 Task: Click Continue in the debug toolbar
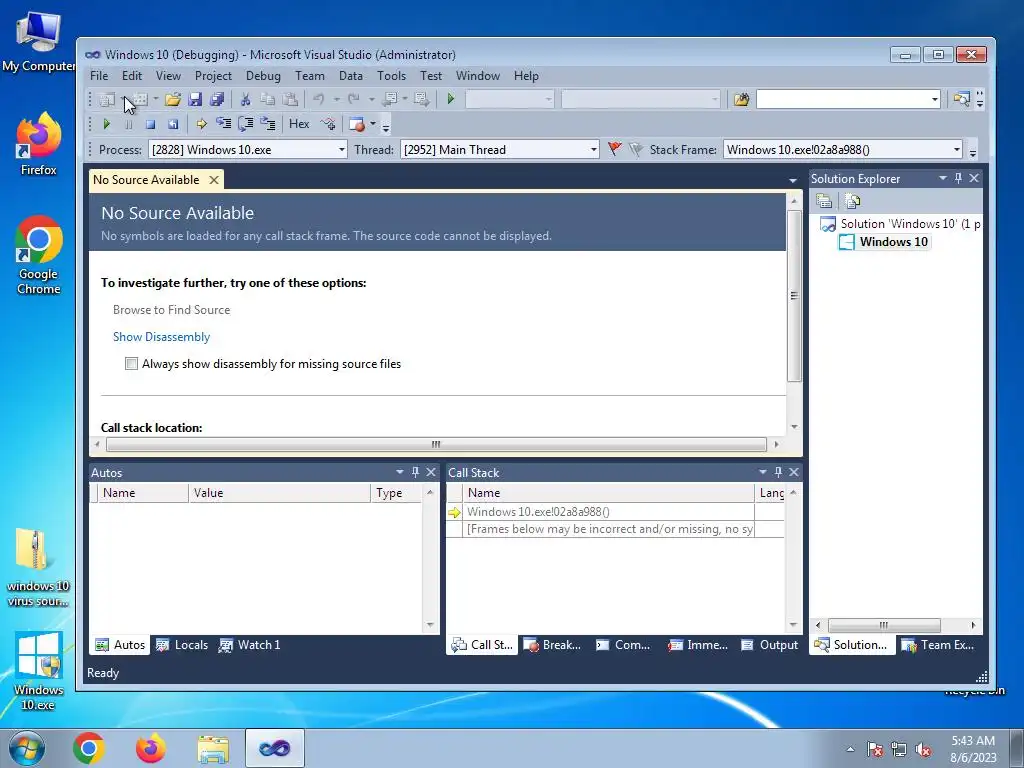(x=106, y=124)
